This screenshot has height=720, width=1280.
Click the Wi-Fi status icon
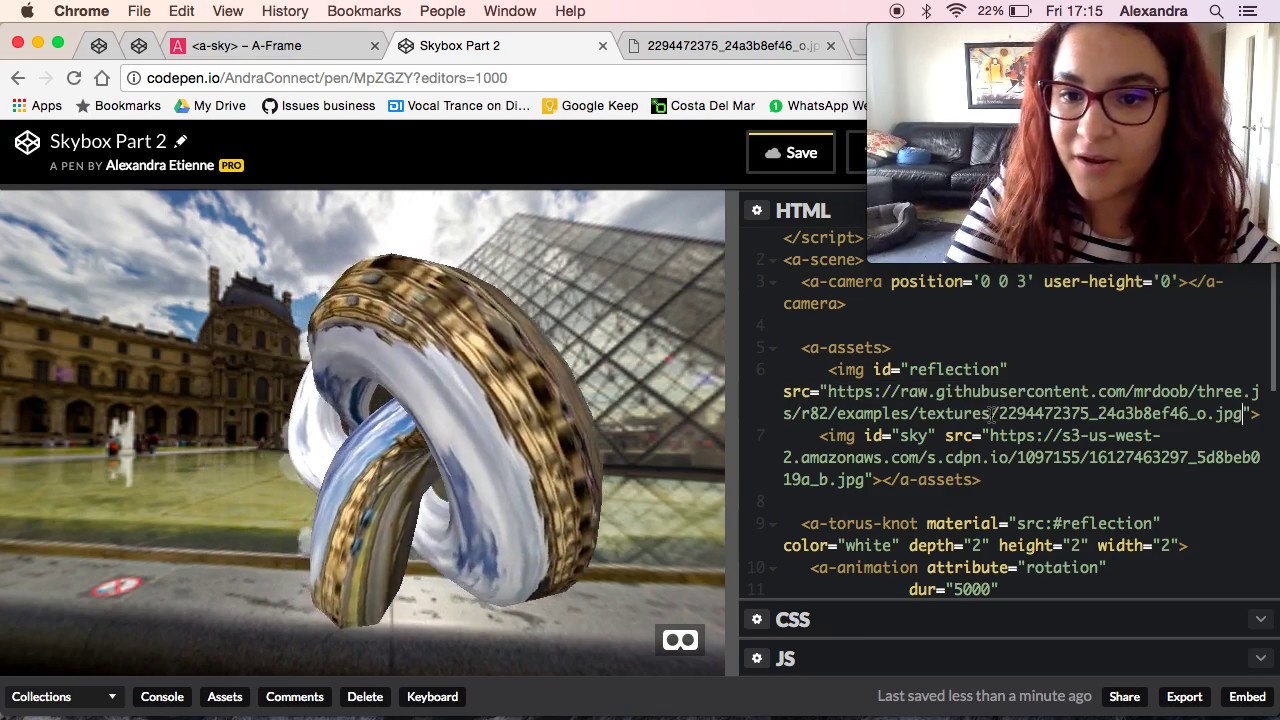pyautogui.click(x=956, y=11)
